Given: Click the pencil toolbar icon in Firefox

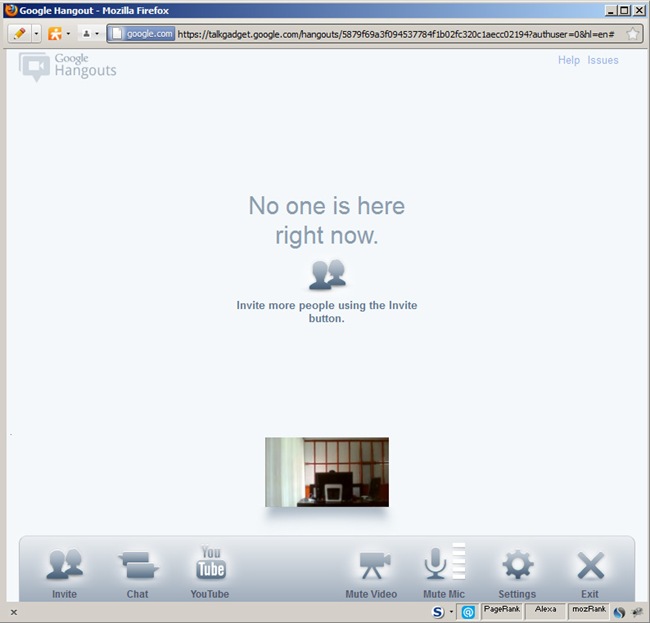Looking at the screenshot, I should (19, 34).
